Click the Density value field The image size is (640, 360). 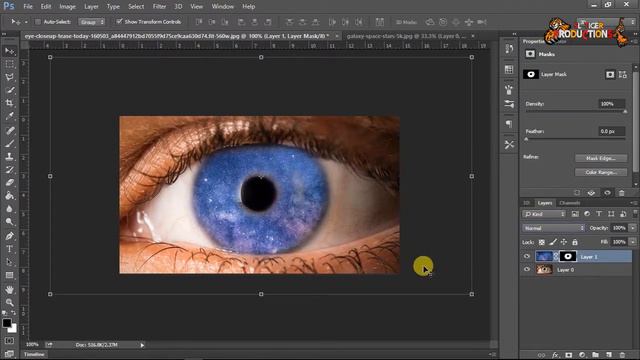click(x=611, y=104)
